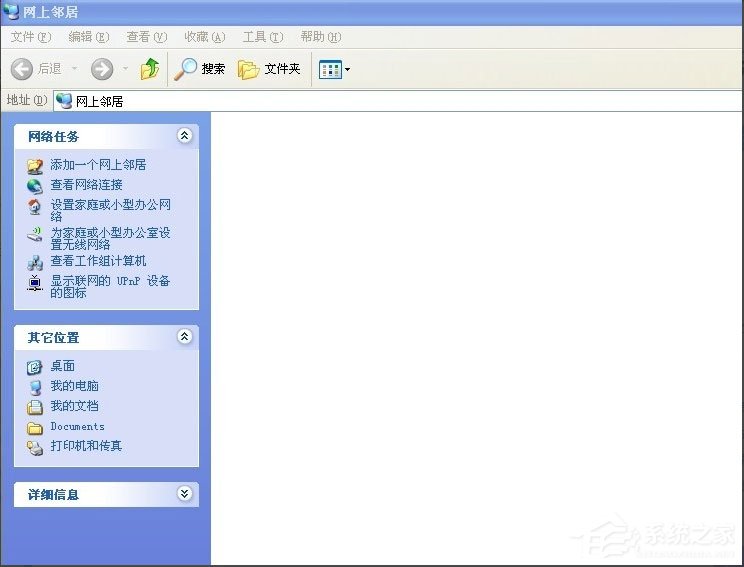Open the Back button history dropdown arrow

coord(72,69)
